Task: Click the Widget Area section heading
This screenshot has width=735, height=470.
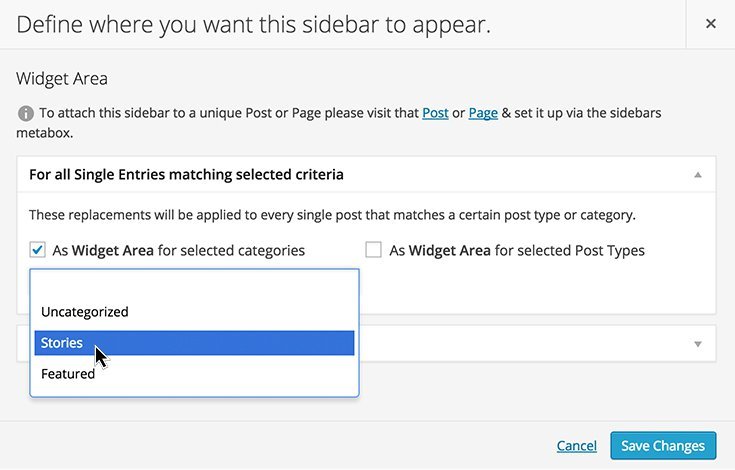Action: pyautogui.click(x=62, y=79)
